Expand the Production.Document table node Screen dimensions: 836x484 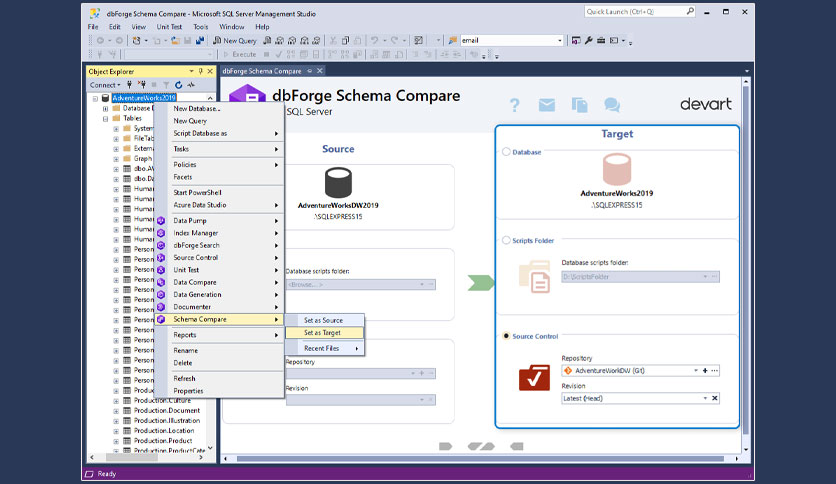tap(116, 411)
